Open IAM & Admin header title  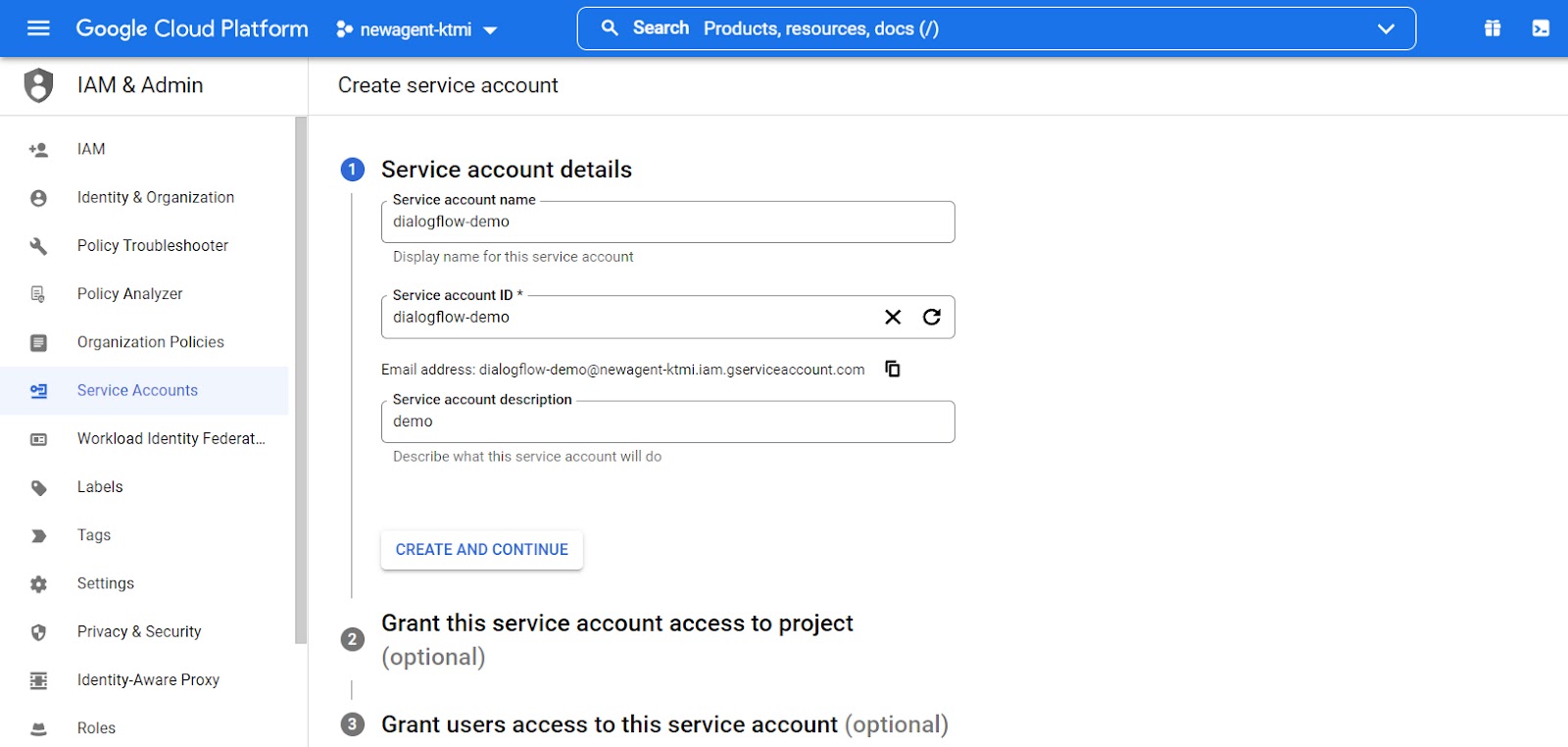pos(140,85)
